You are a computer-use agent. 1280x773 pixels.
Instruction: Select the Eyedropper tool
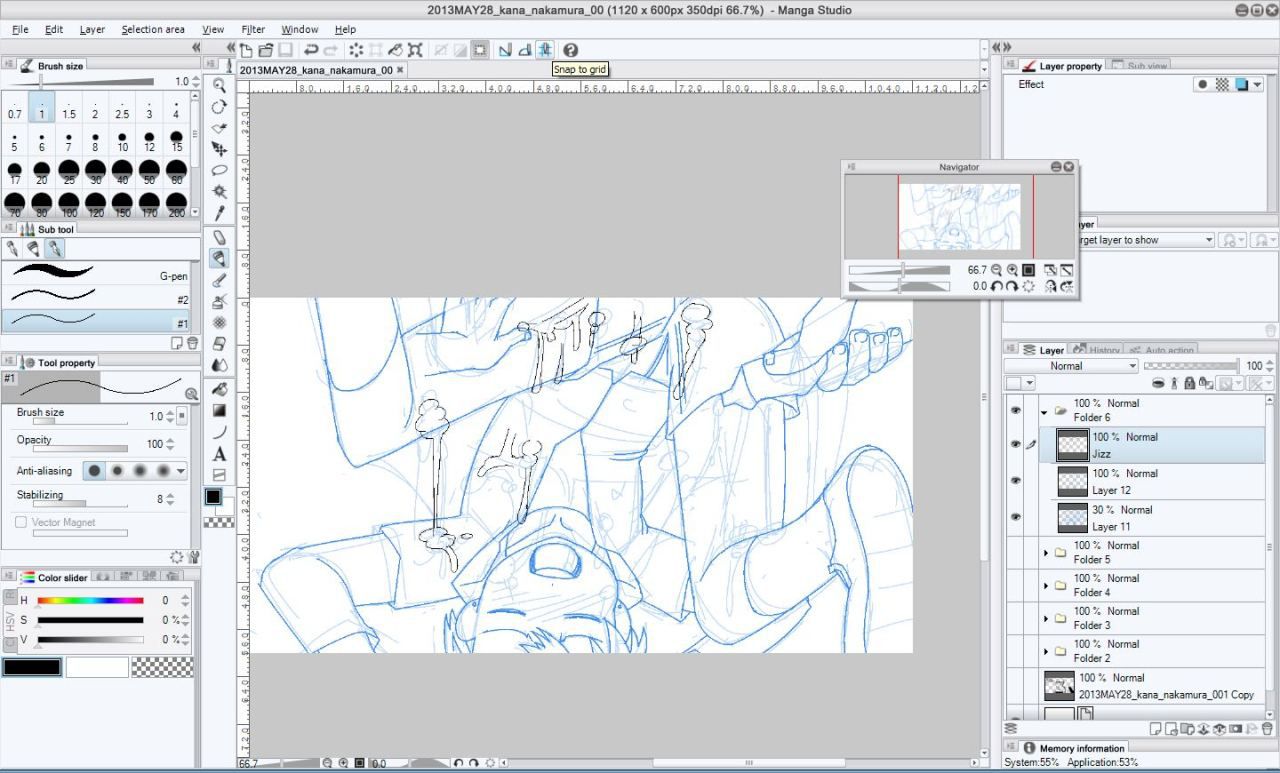[x=219, y=213]
